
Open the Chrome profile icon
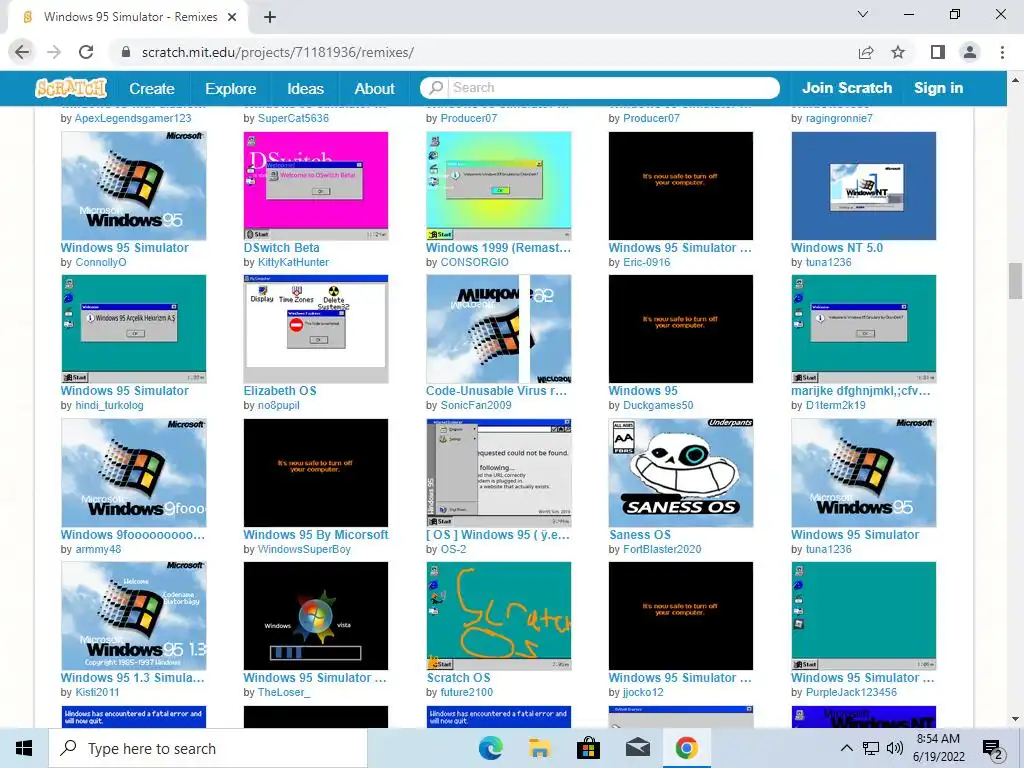970,52
